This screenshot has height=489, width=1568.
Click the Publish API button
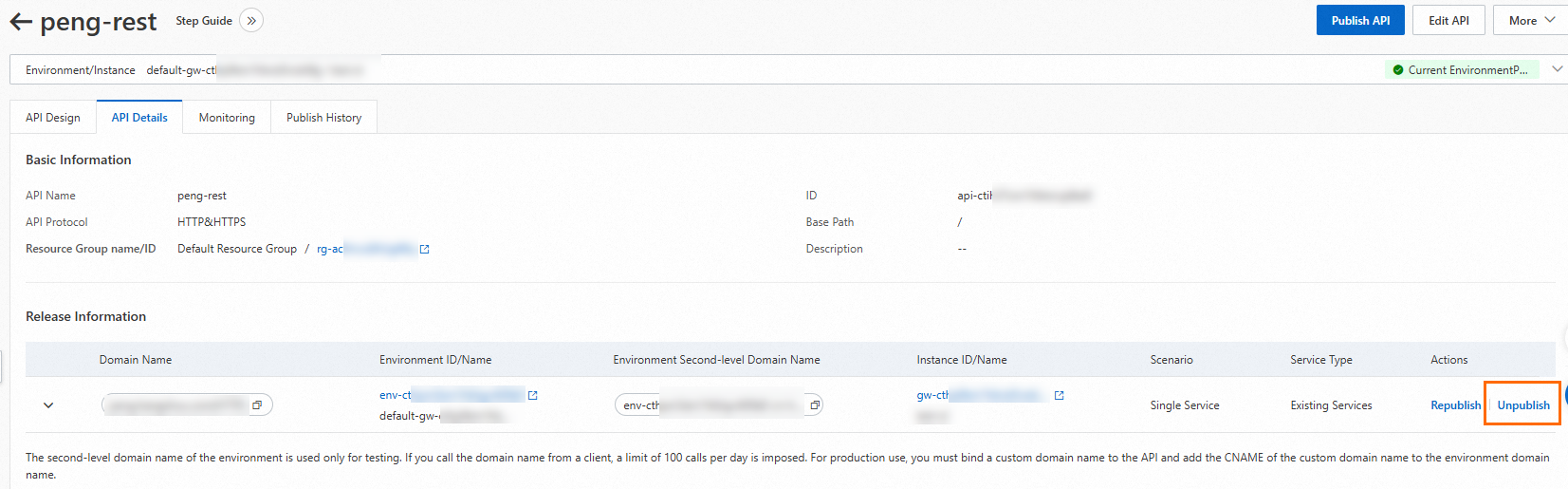1360,21
